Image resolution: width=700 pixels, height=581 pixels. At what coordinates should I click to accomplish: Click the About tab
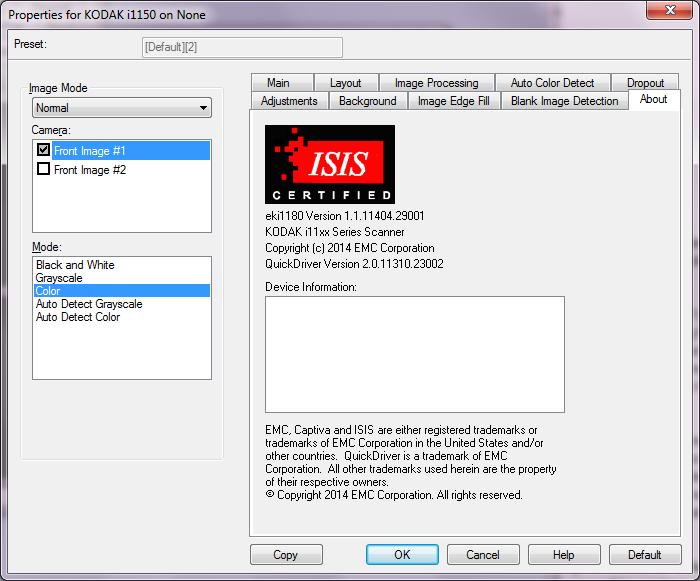[x=654, y=99]
